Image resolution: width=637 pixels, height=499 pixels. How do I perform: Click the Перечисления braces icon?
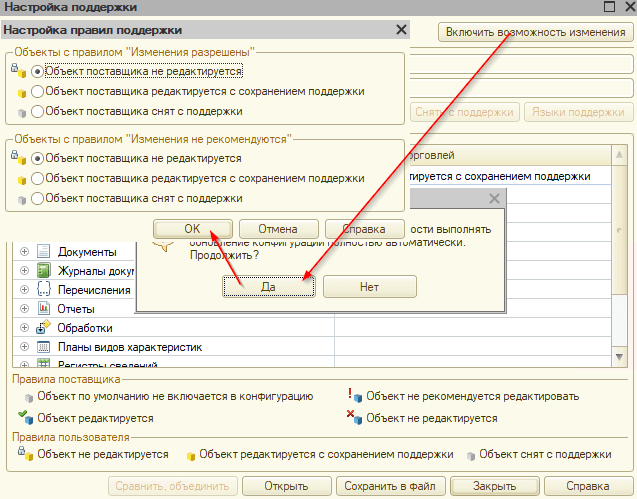(43, 289)
